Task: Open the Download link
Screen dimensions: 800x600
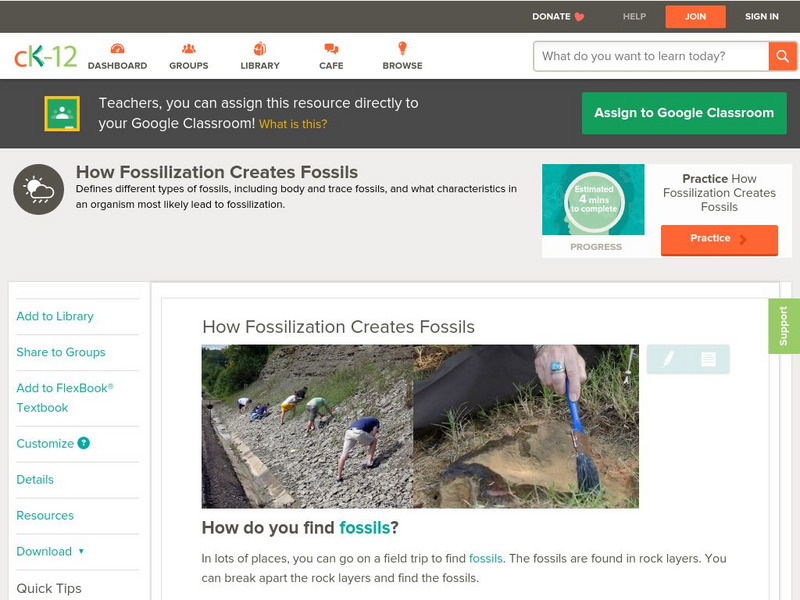Action: coord(44,552)
